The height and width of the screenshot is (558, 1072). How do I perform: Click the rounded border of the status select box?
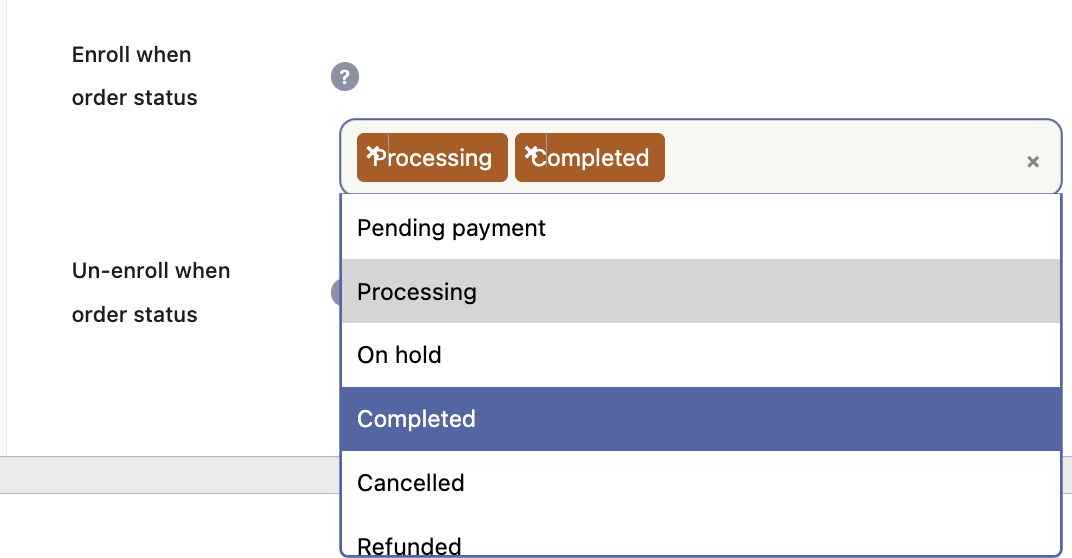pos(701,120)
